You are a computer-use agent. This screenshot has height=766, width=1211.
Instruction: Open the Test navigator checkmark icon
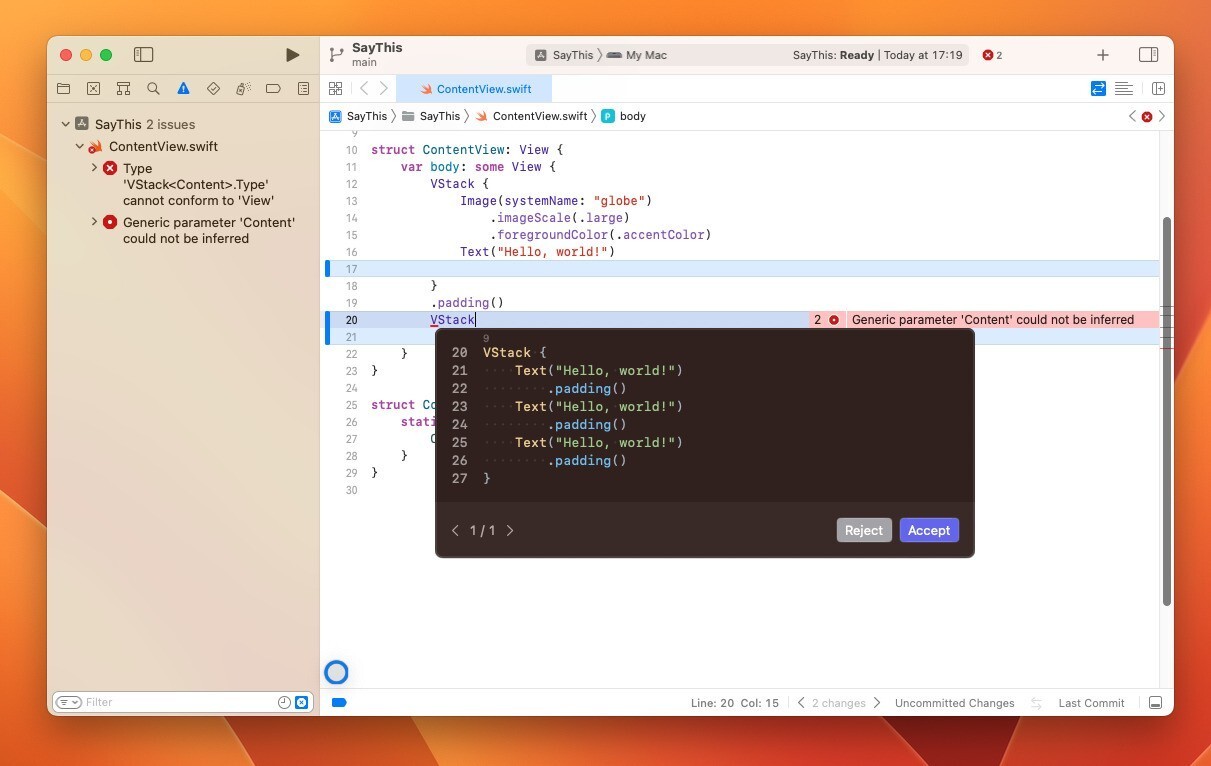coord(213,88)
